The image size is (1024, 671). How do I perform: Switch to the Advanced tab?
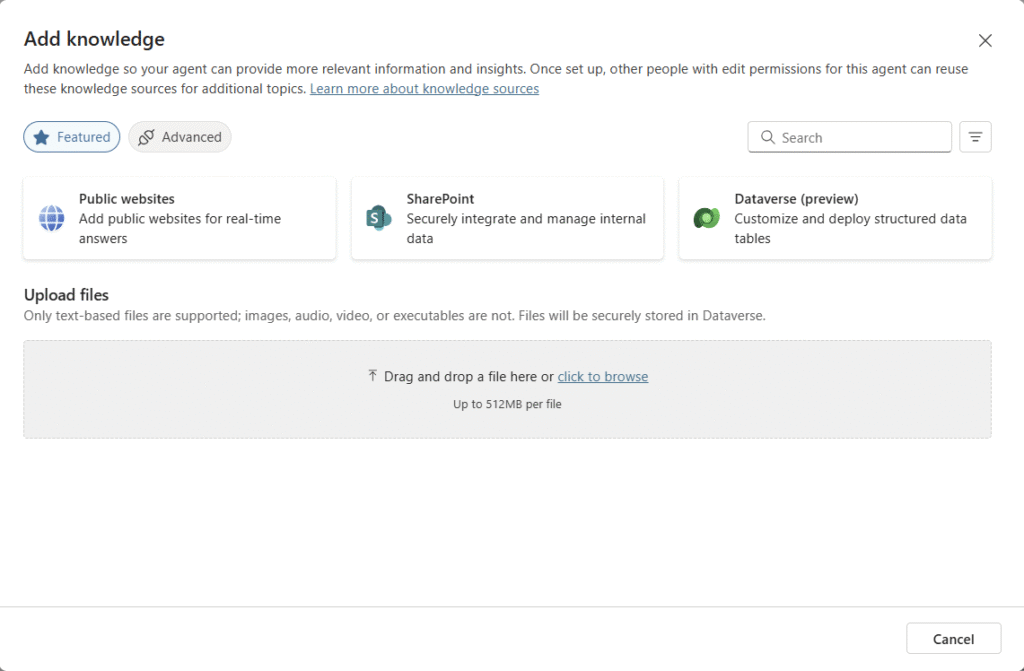pos(180,137)
